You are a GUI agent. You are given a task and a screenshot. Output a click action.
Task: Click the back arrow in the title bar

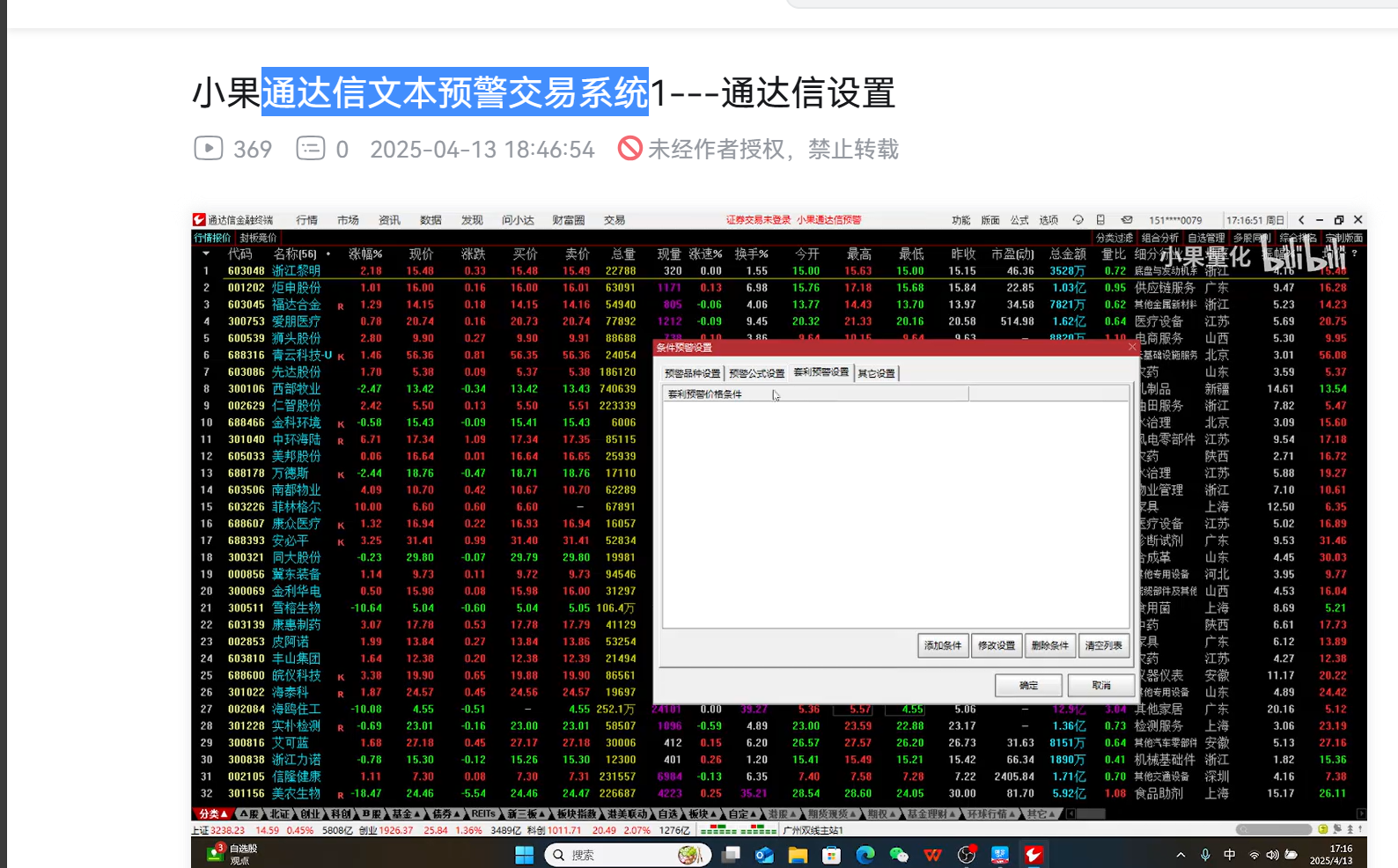tap(1302, 220)
